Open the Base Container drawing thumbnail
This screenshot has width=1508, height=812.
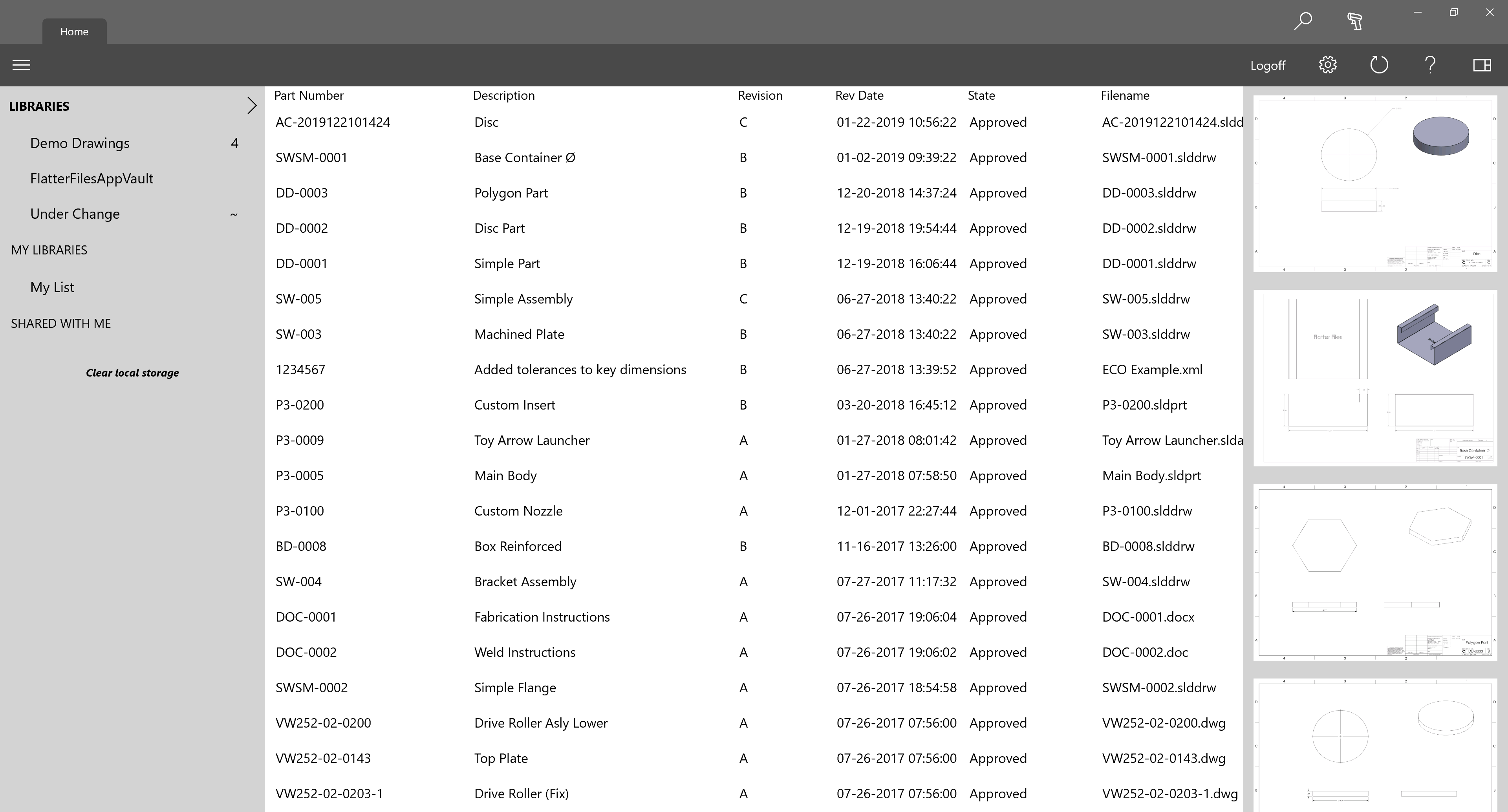click(1375, 378)
